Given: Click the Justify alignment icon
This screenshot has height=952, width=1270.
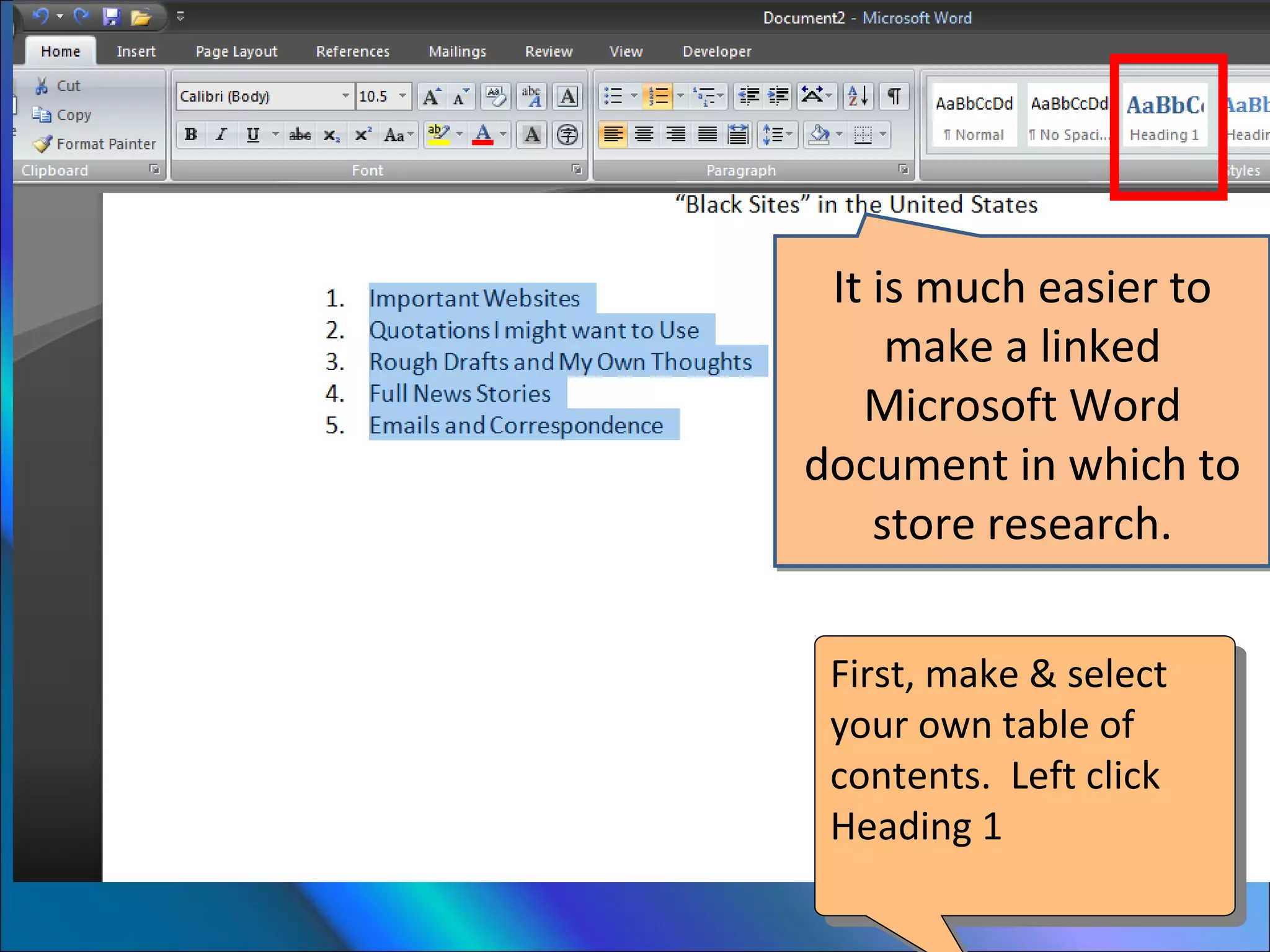Looking at the screenshot, I should tap(707, 134).
